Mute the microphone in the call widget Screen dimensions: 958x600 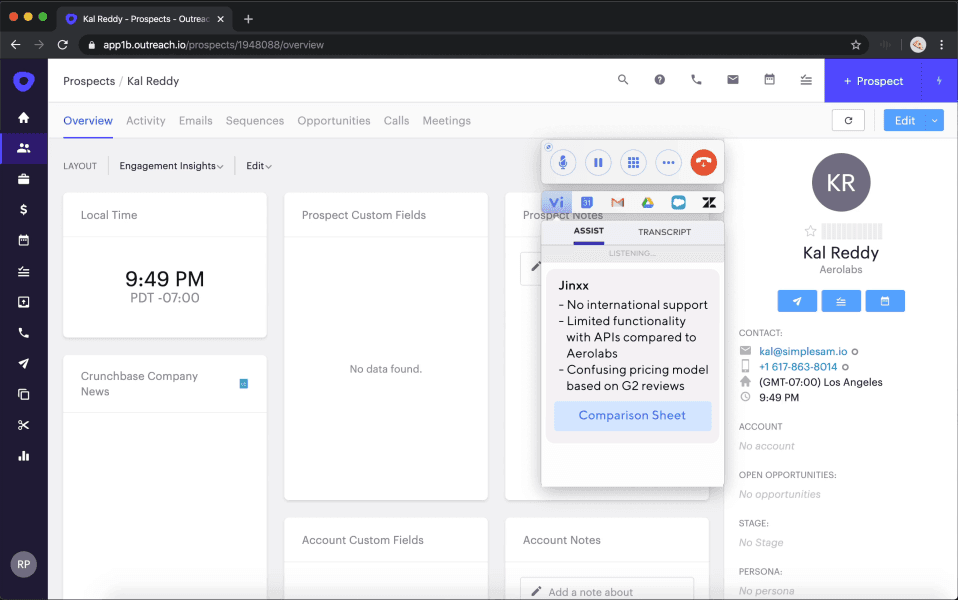563,162
